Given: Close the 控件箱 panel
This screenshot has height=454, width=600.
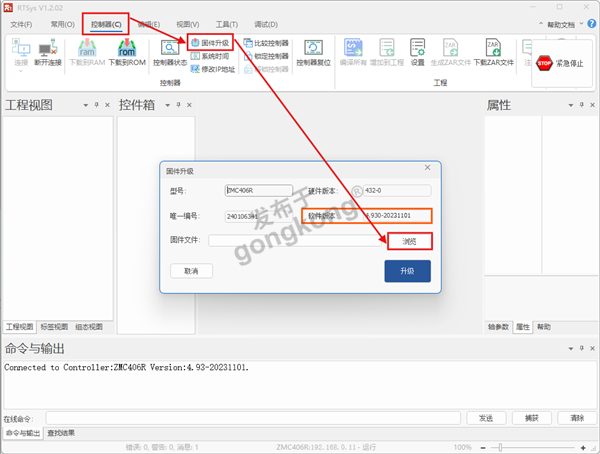Looking at the screenshot, I should pos(189,105).
